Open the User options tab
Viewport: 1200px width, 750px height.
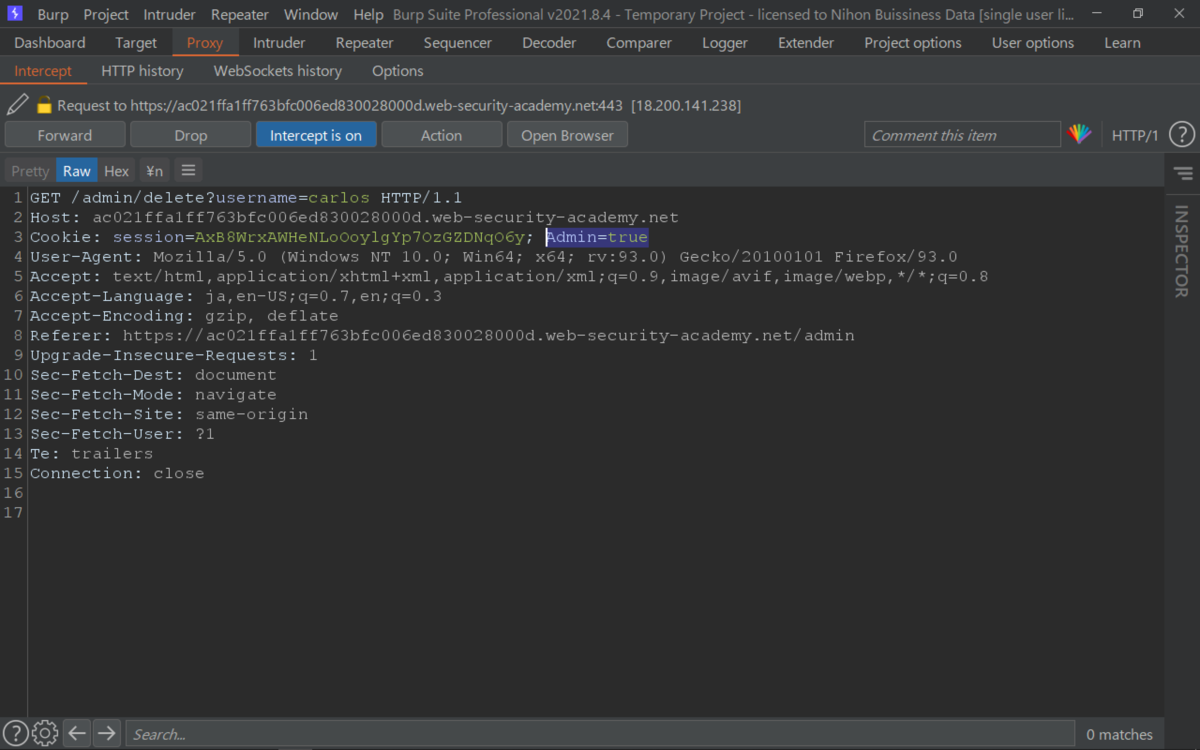pos(1033,43)
